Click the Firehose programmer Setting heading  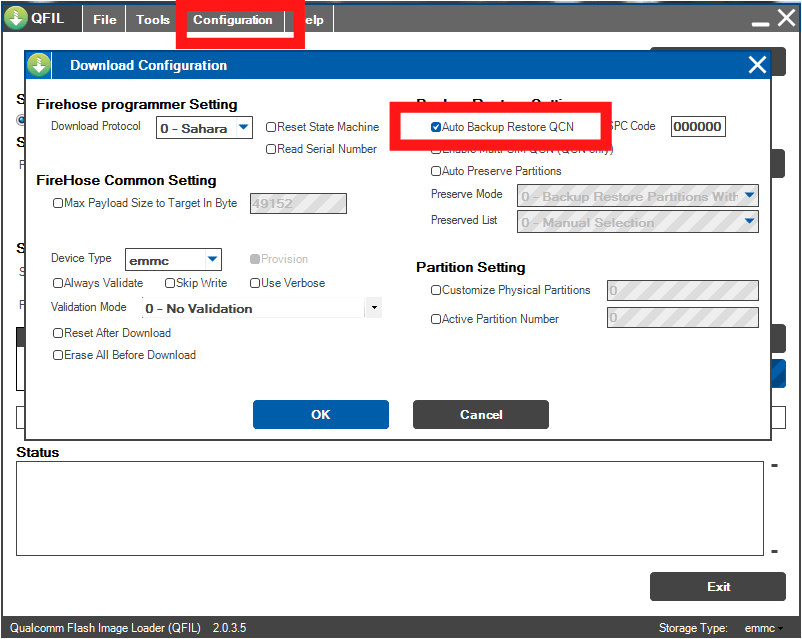pos(137,104)
